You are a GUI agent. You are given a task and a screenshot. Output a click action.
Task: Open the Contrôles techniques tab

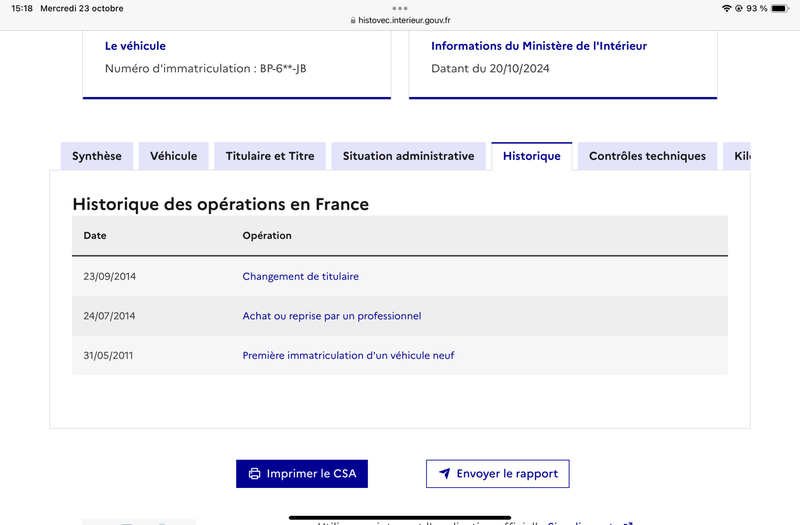pos(647,156)
